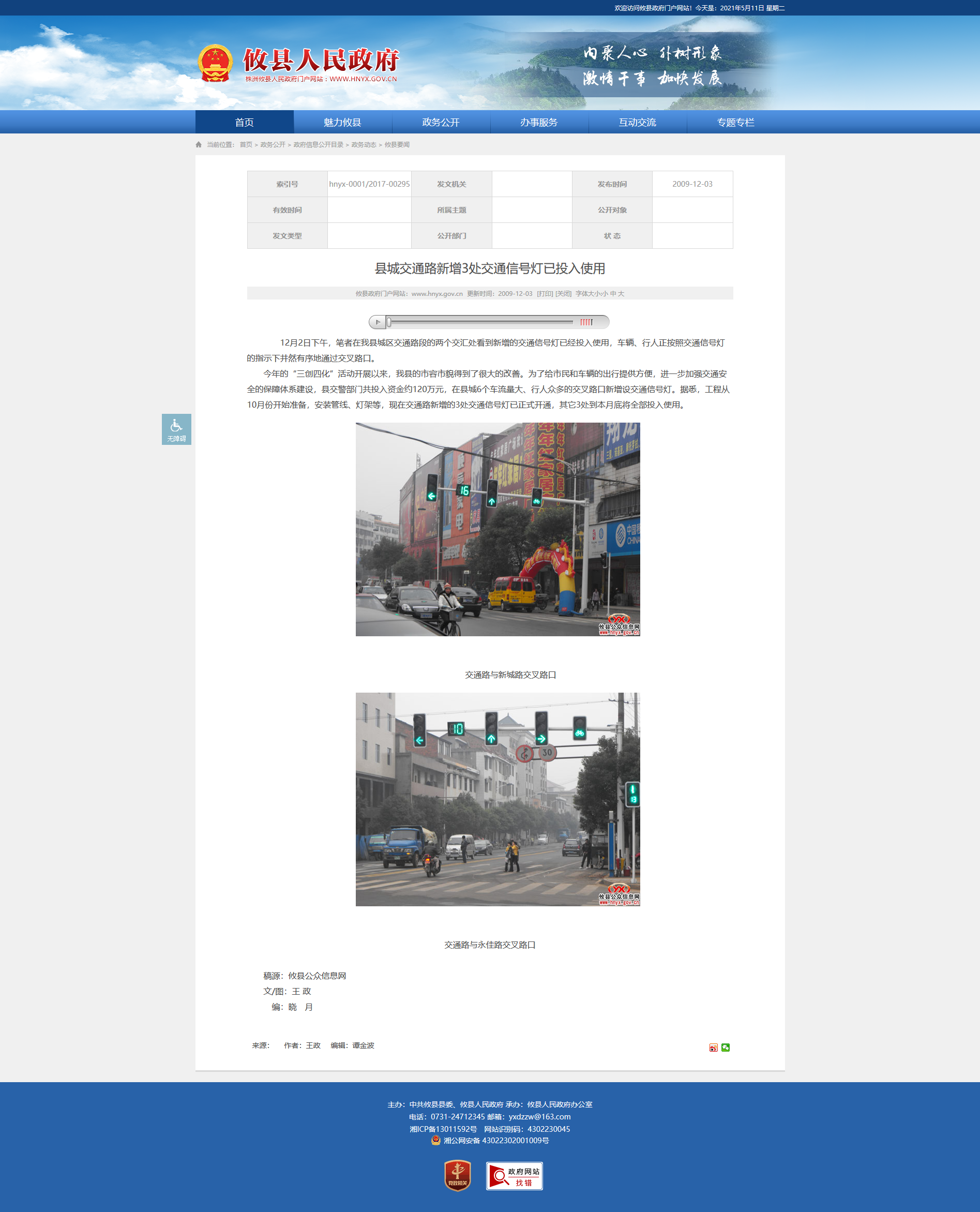
Task: Click the [关闭] close page link
Action: pos(563,293)
